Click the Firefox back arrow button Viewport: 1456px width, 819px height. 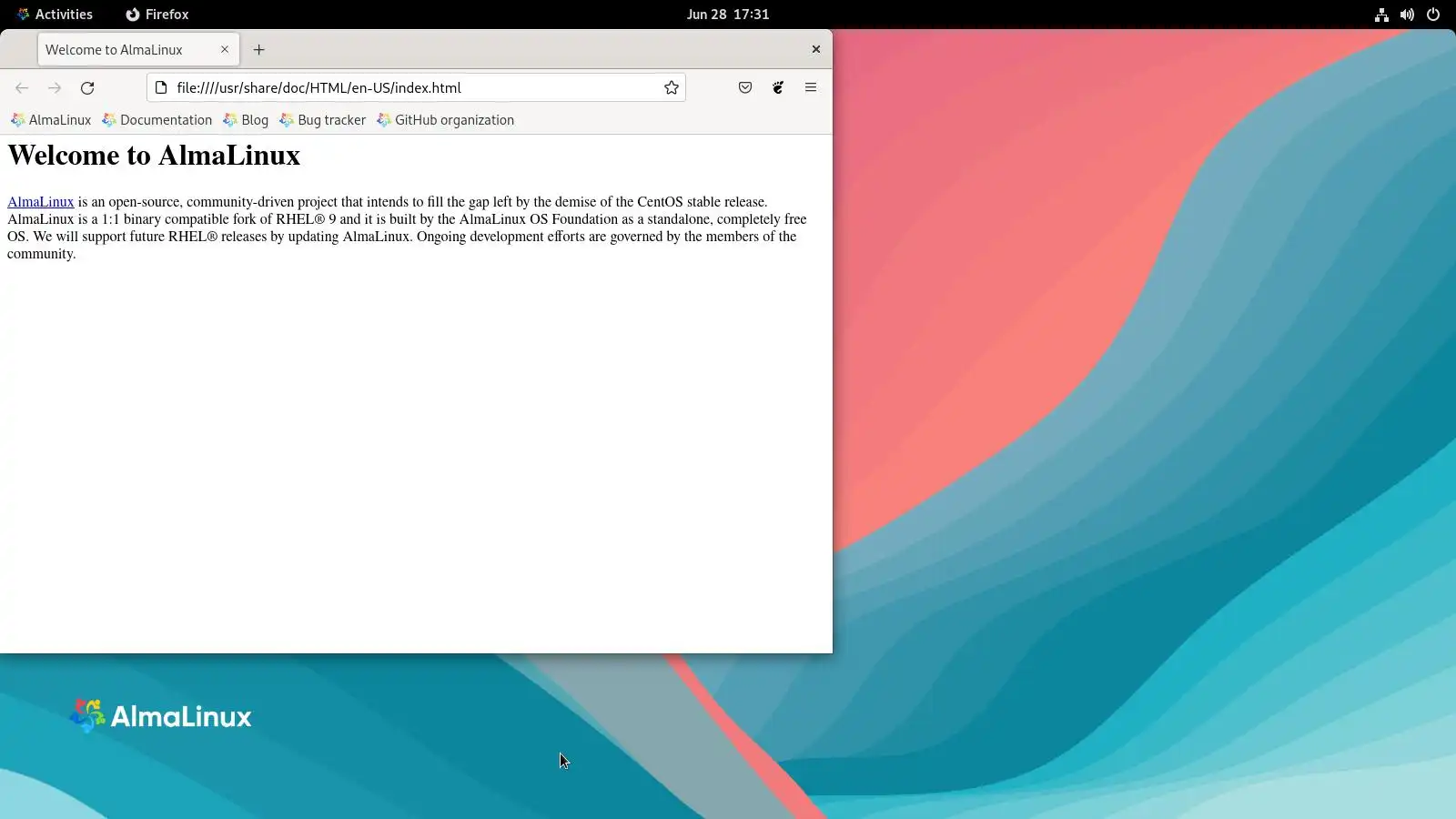22,88
